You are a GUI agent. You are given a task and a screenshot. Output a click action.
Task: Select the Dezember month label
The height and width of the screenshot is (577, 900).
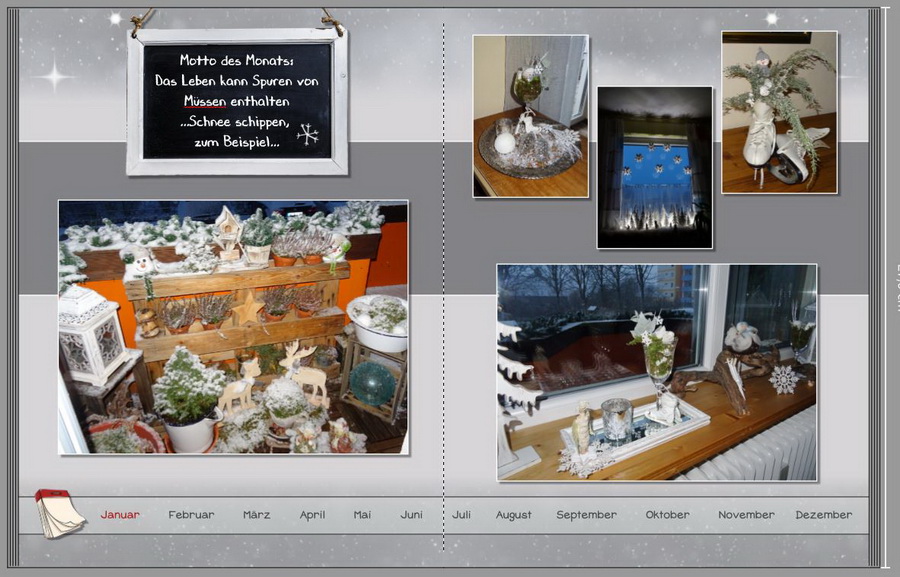[x=824, y=514]
